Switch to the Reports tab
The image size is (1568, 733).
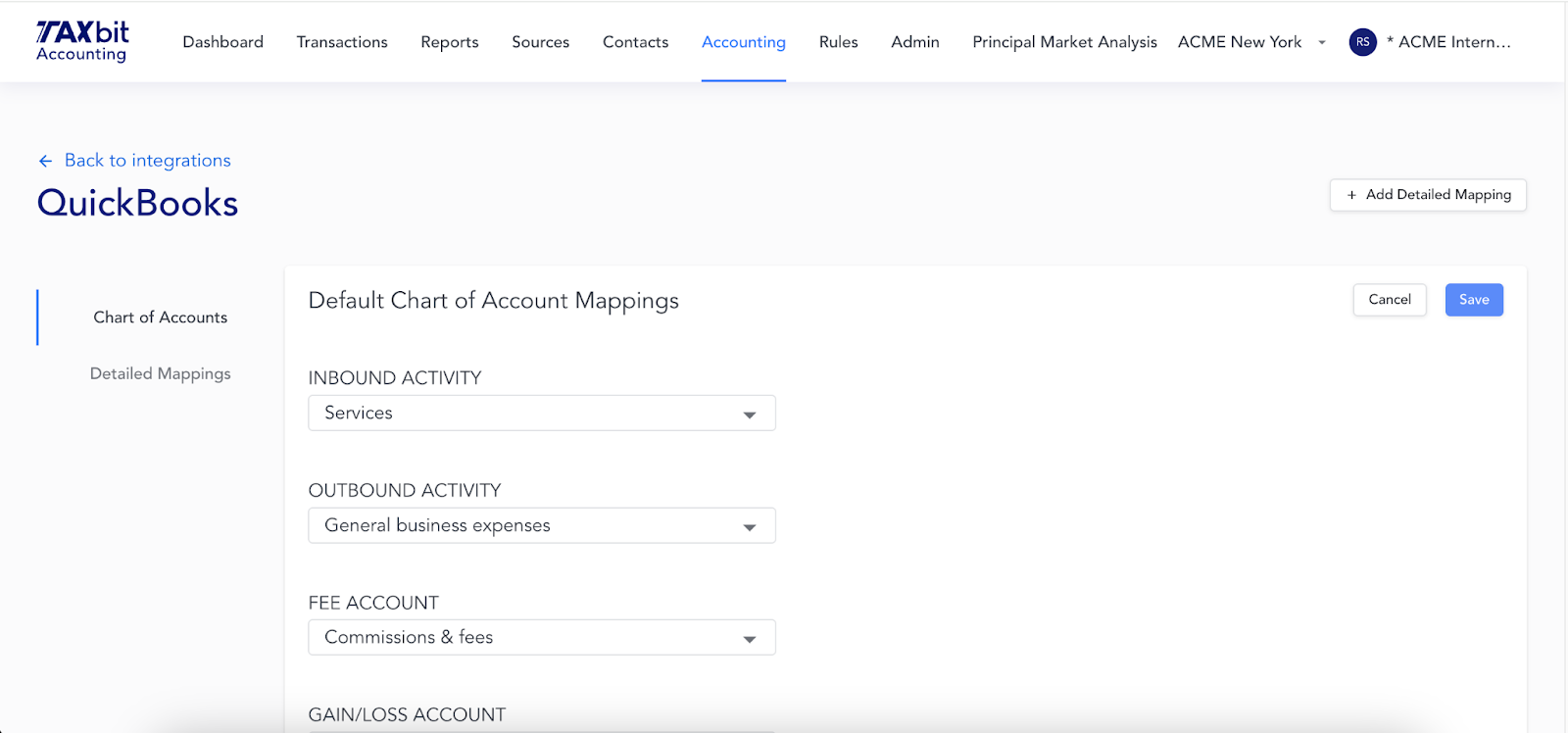coord(450,42)
